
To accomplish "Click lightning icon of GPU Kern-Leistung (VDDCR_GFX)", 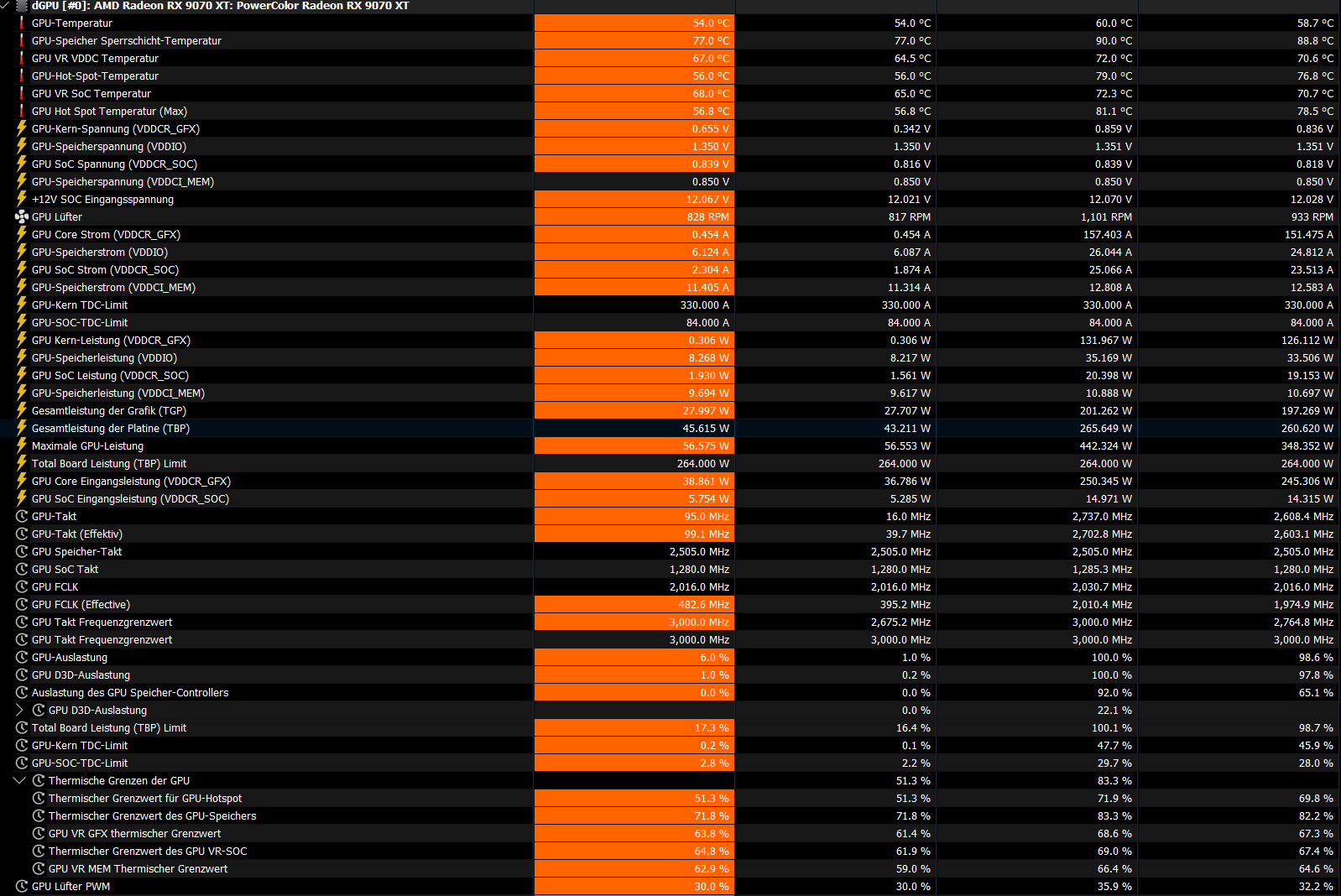I will tap(22, 340).
